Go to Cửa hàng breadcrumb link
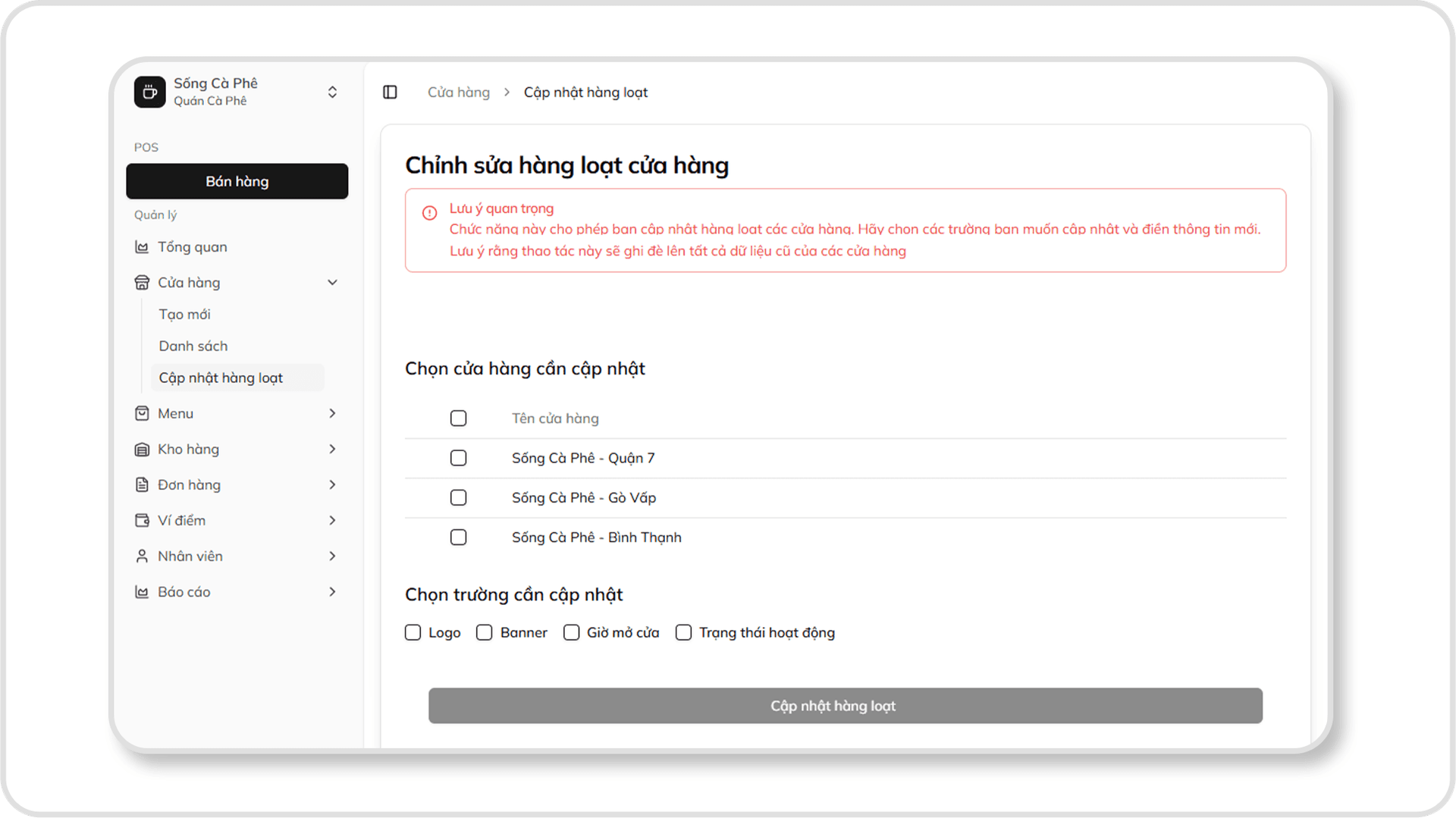This screenshot has height=818, width=1456. pyautogui.click(x=458, y=92)
